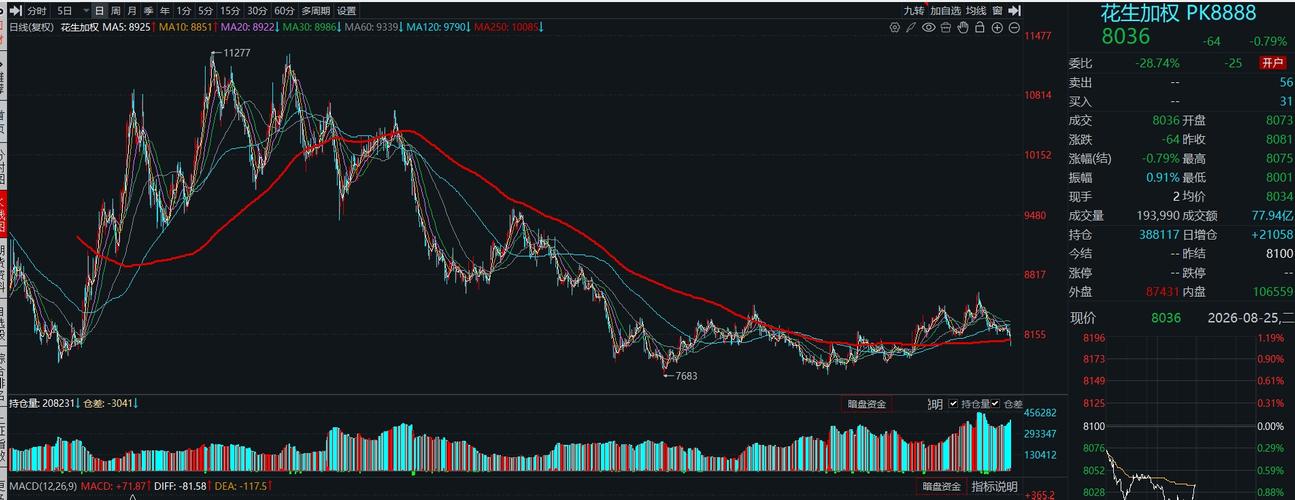Screen dimensions: 1295x500
Task: Click the 外盘 87431 value
Action: 1162,292
